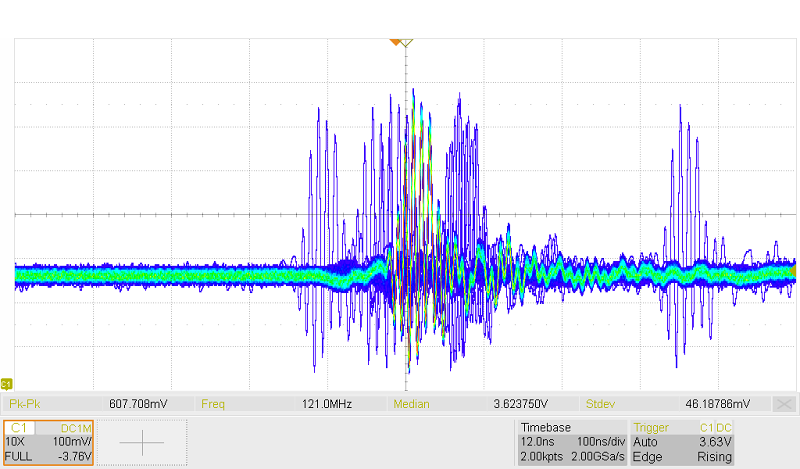The image size is (800, 469).
Task: Click the DC1M coupling label in C1
Action: (x=76, y=427)
